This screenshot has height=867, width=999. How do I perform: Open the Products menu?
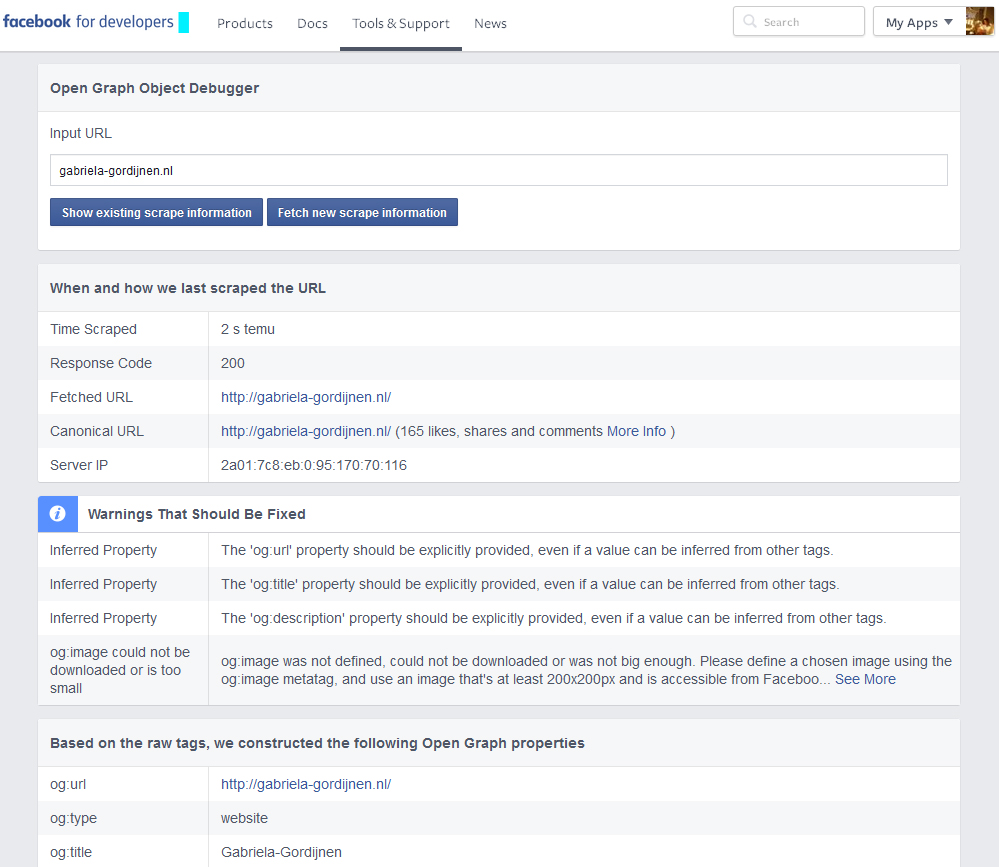pyautogui.click(x=245, y=24)
